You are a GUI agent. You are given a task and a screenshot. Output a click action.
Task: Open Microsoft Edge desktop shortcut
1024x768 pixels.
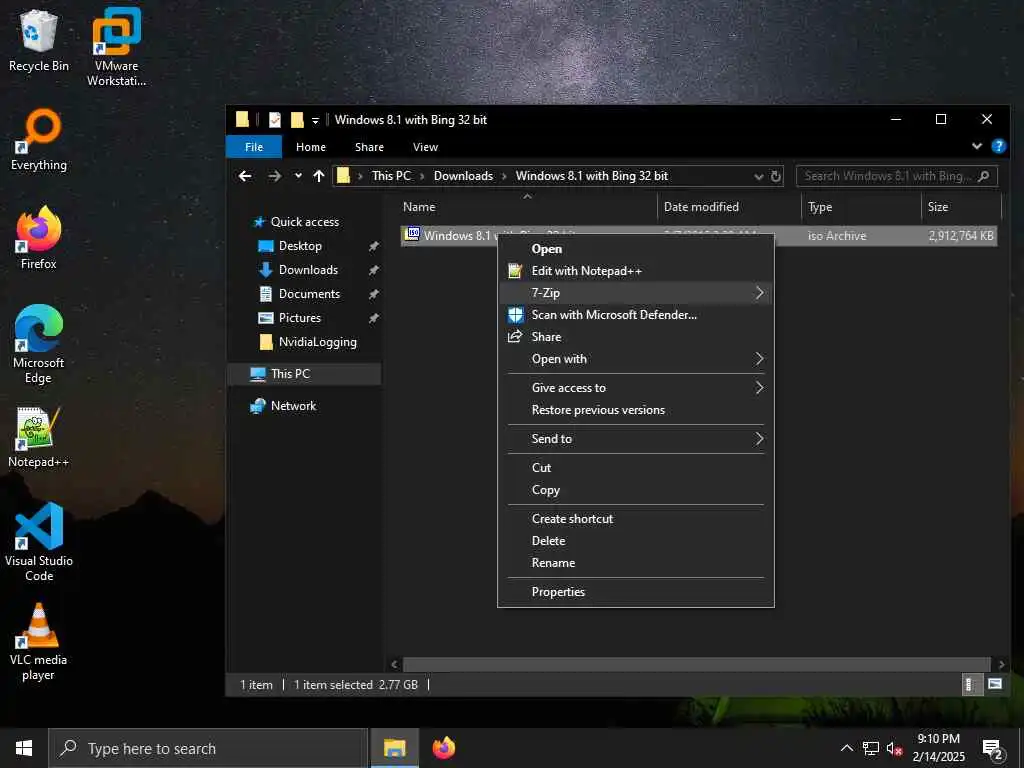[39, 344]
